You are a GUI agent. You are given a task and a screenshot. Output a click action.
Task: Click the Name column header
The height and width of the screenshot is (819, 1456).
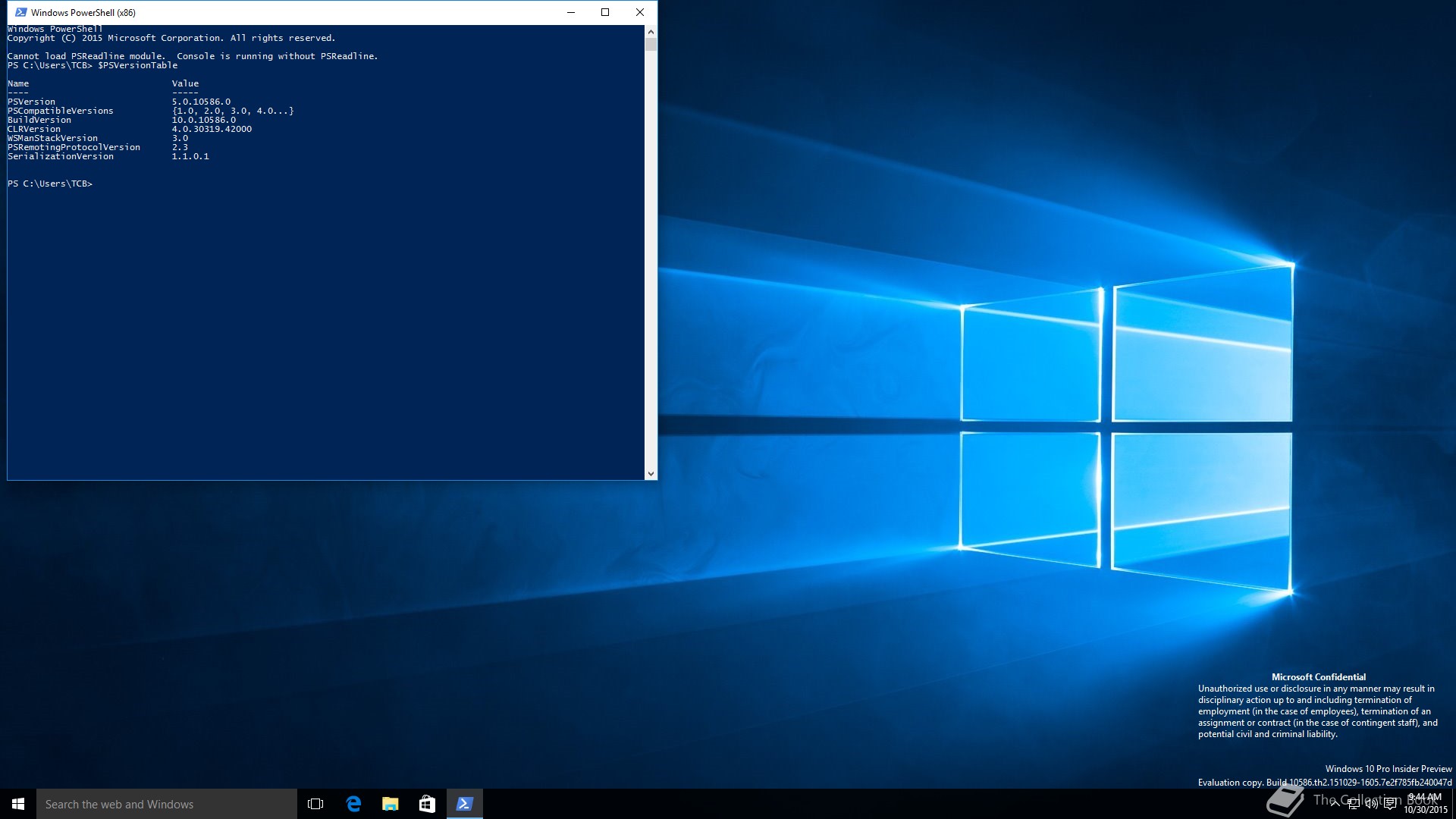click(x=18, y=83)
